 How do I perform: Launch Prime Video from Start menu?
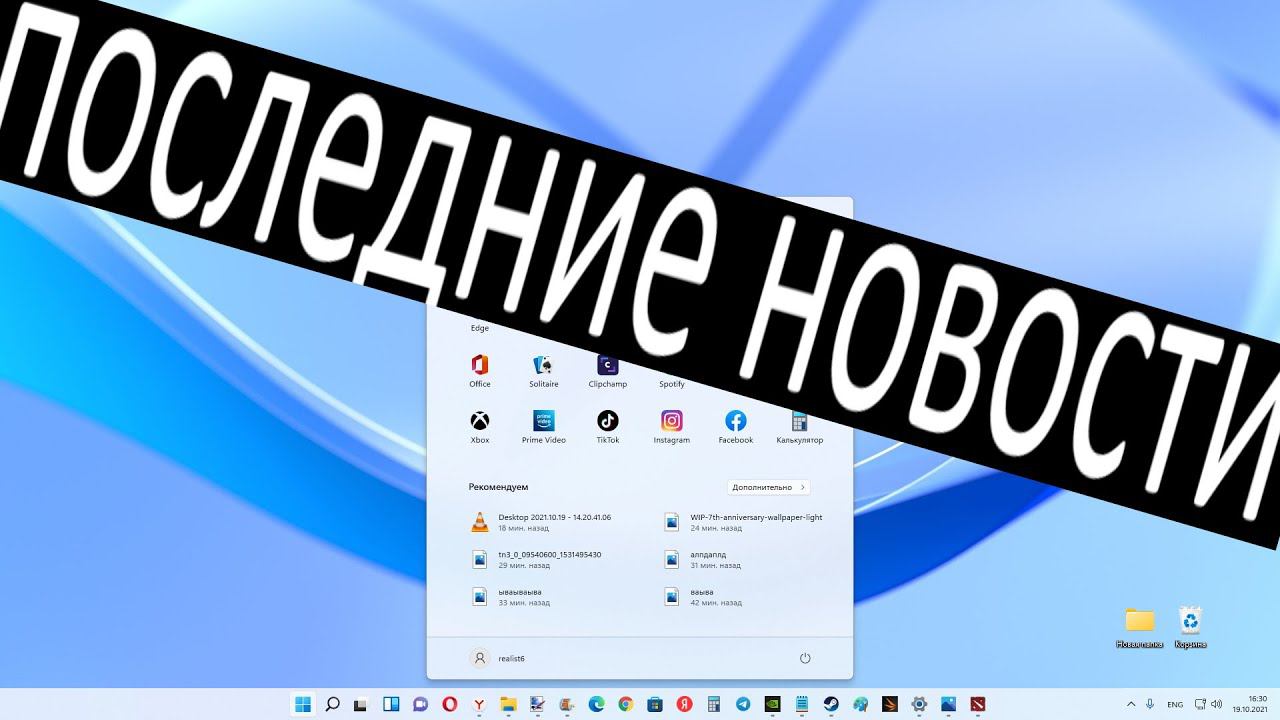(543, 427)
